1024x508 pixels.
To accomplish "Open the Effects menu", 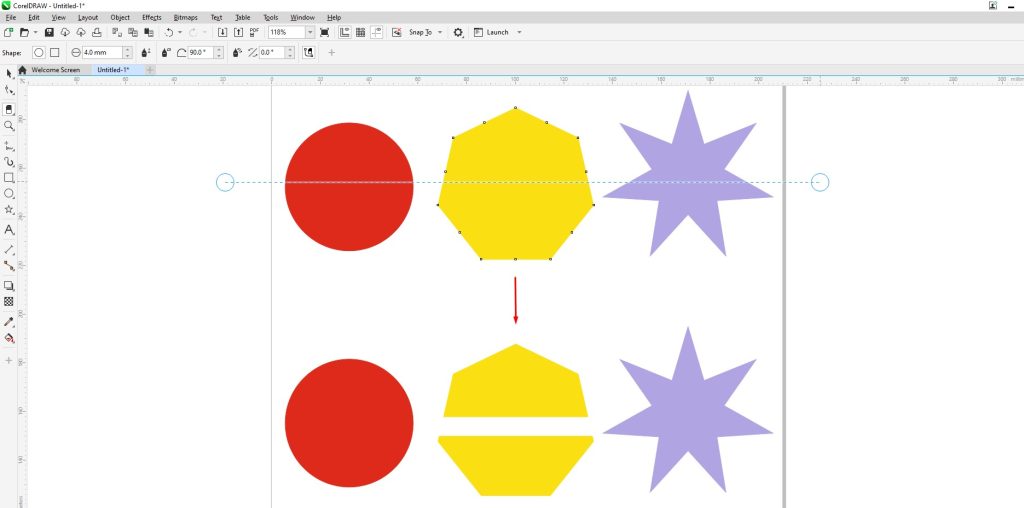I will (151, 17).
